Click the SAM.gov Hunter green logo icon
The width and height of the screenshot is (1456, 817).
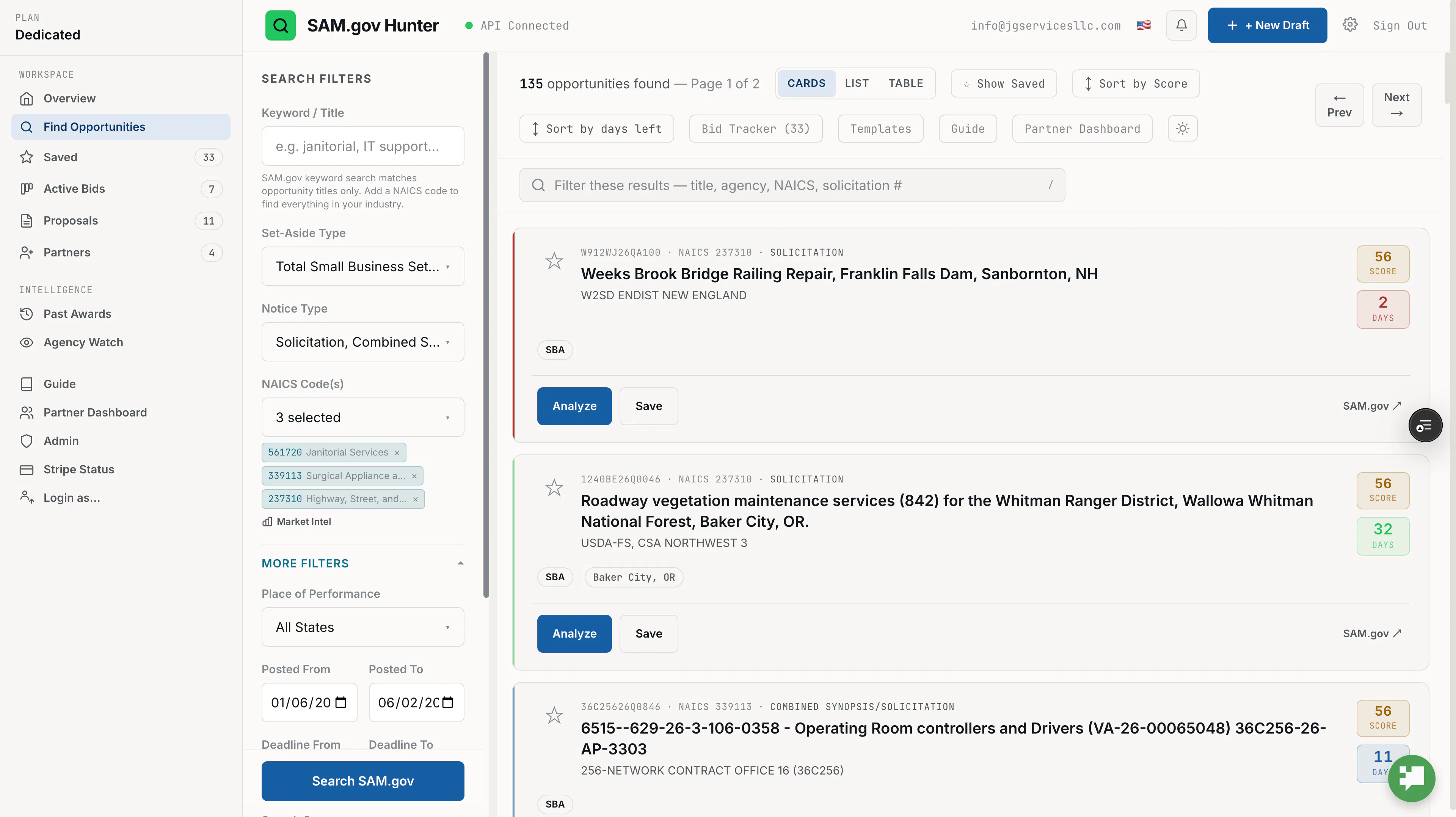click(280, 25)
